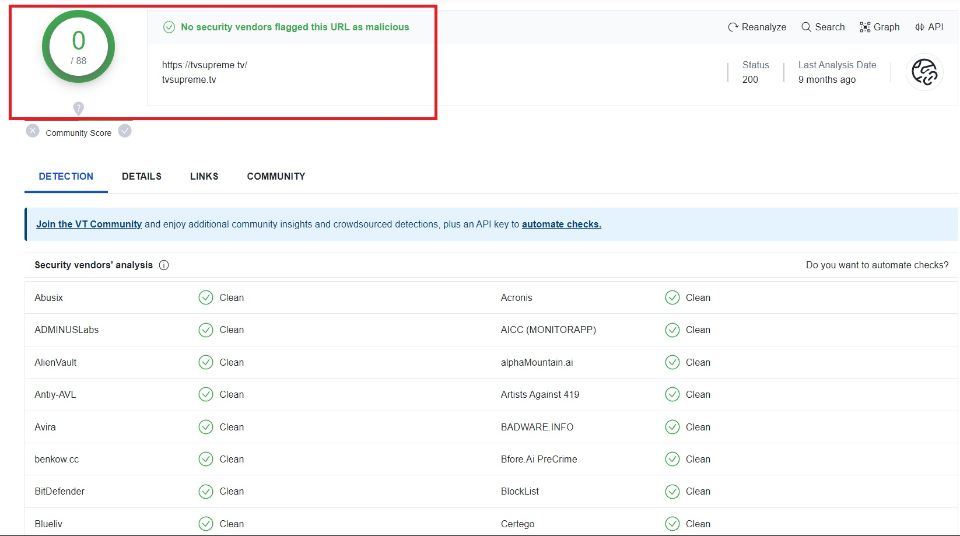The height and width of the screenshot is (536, 960).
Task: Click the Clean check icon for AlienVault
Action: [206, 362]
